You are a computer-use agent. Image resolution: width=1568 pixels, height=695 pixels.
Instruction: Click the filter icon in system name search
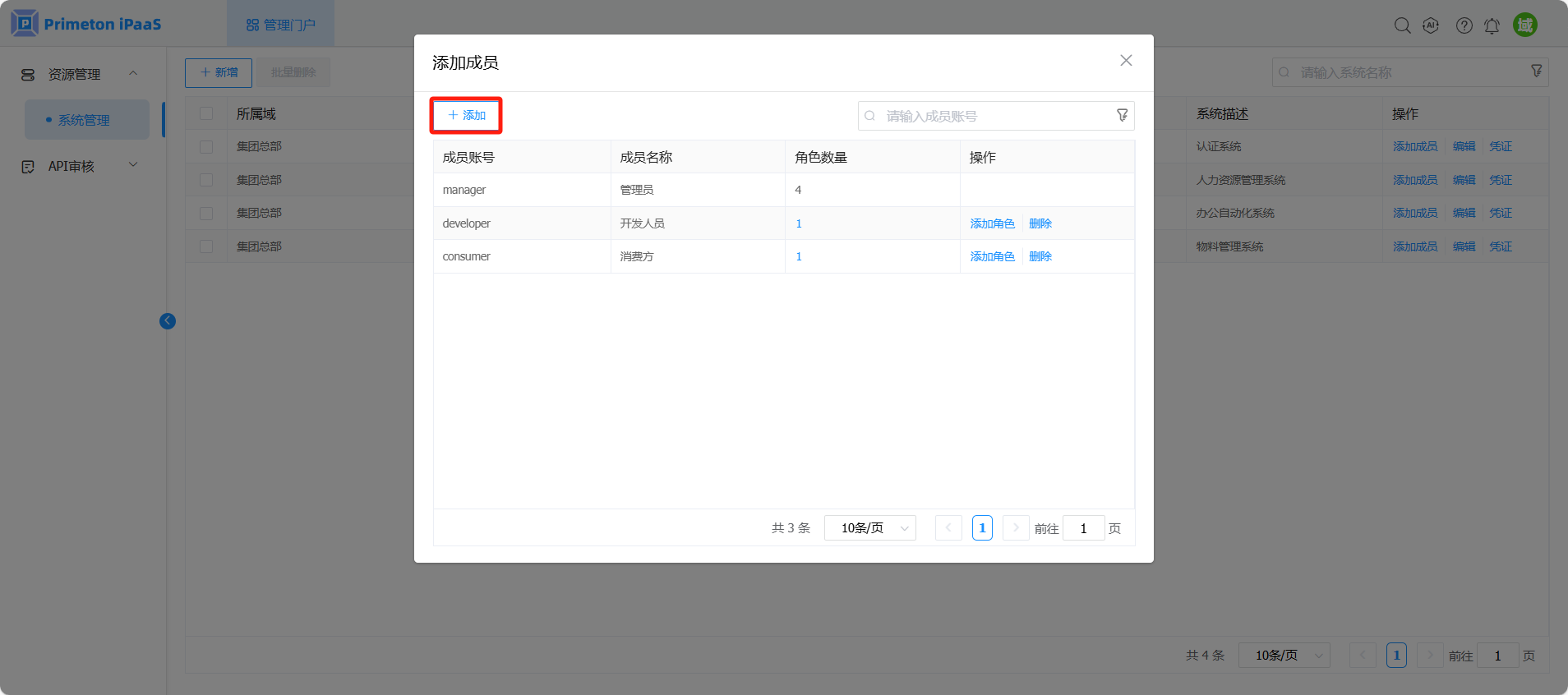[1536, 71]
